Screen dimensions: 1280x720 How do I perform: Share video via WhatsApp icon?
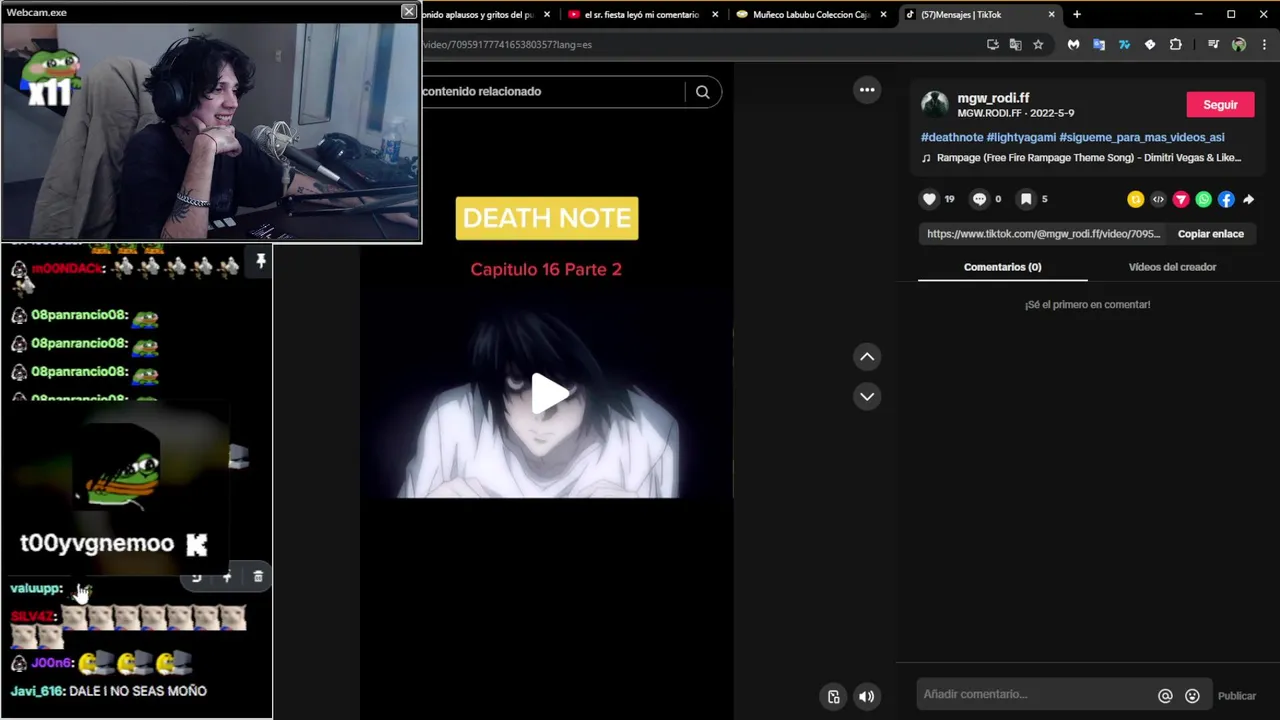pyautogui.click(x=1204, y=200)
